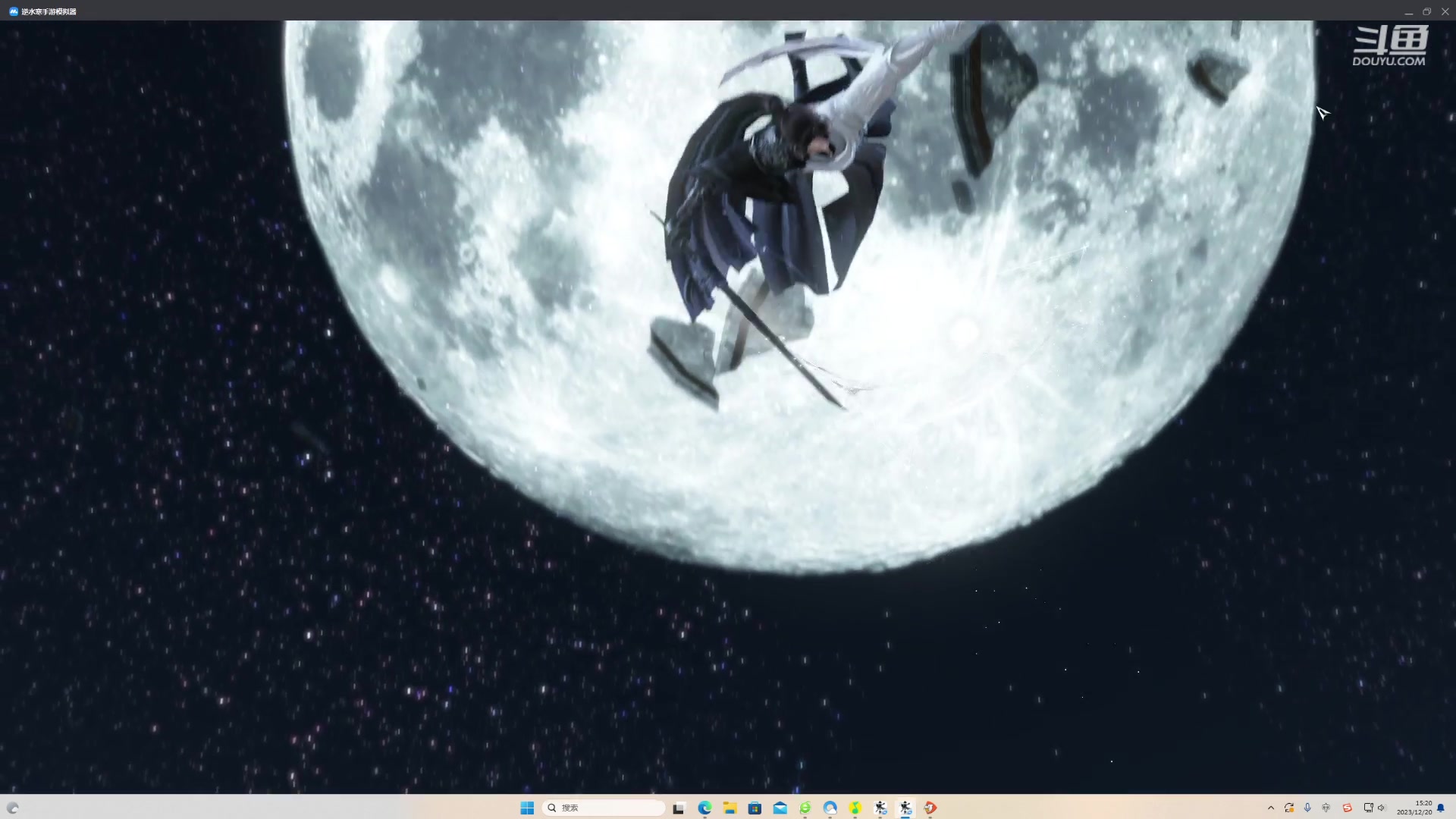Restore down the 逆水寒手游模拟器 window

(x=1426, y=11)
